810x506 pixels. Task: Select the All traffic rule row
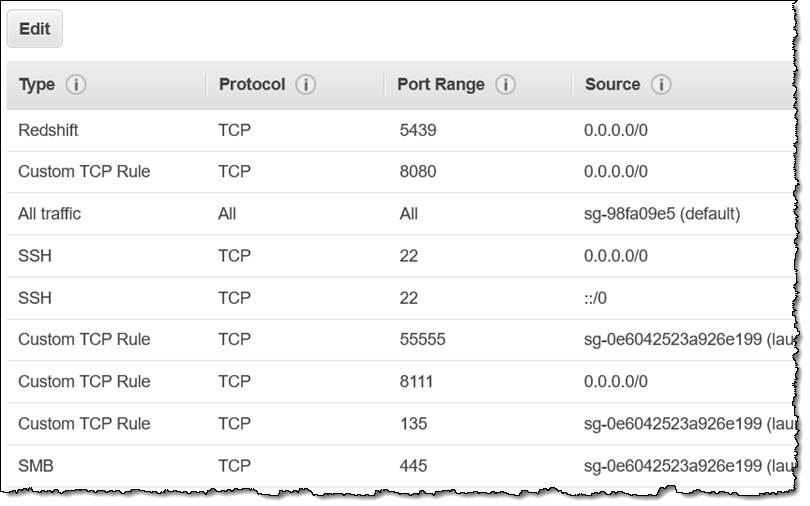(400, 214)
